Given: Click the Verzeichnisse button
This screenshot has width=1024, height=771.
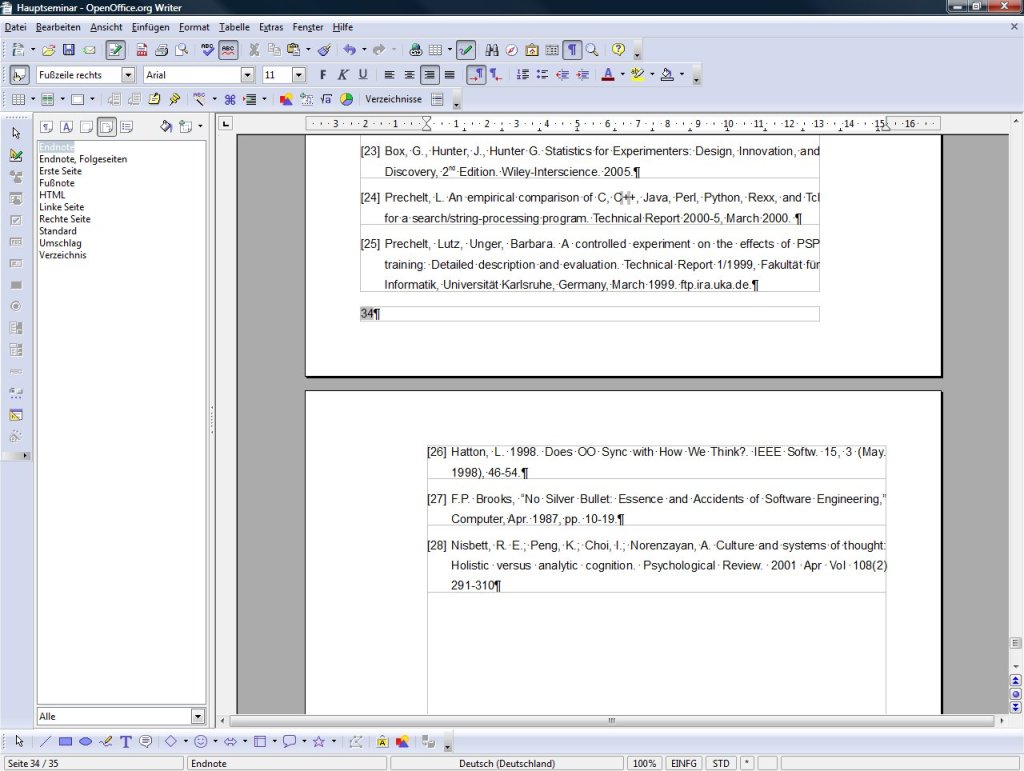Looking at the screenshot, I should (393, 99).
